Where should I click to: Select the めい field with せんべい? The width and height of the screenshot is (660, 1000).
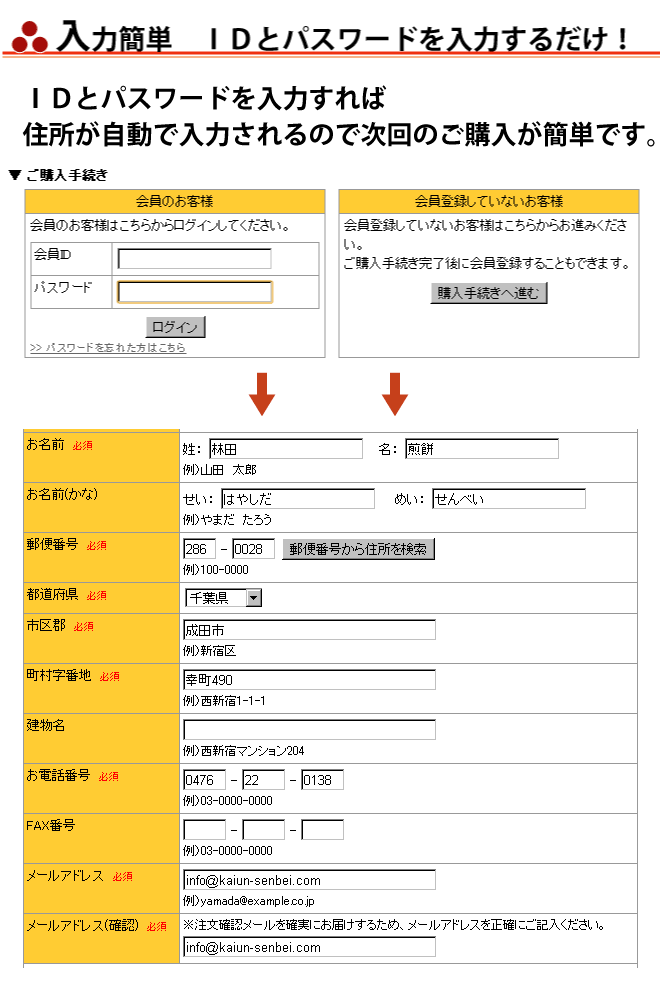(509, 499)
